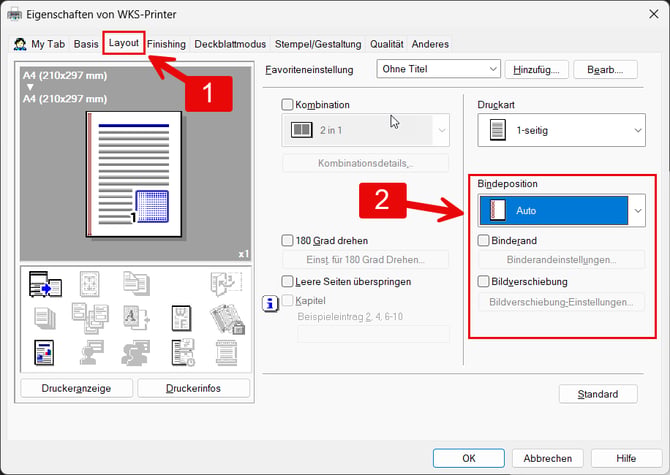The height and width of the screenshot is (475, 670).
Task: Click the greyed scattered multiple pages icon
Action: 90,318
